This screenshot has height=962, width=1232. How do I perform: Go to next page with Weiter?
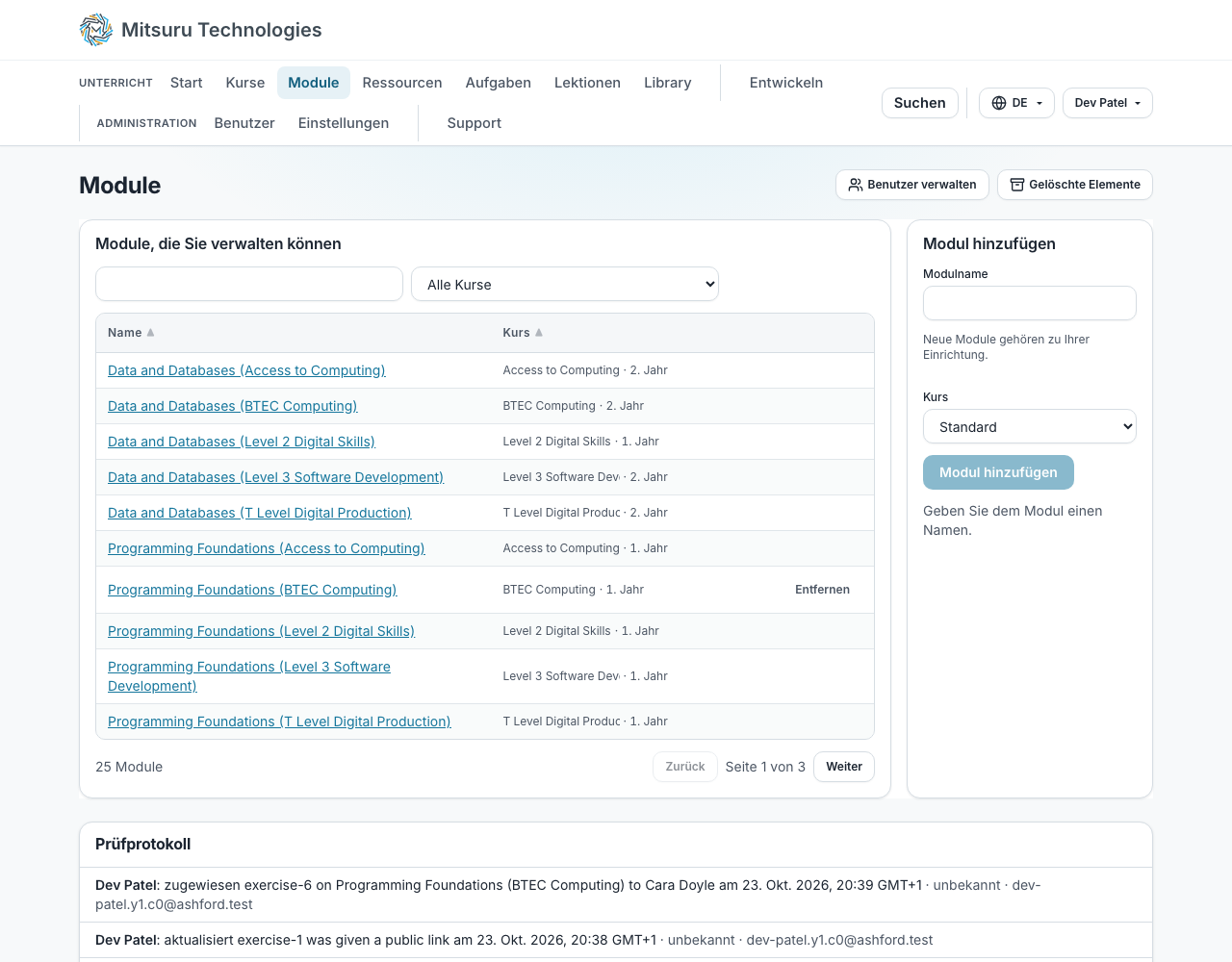844,767
